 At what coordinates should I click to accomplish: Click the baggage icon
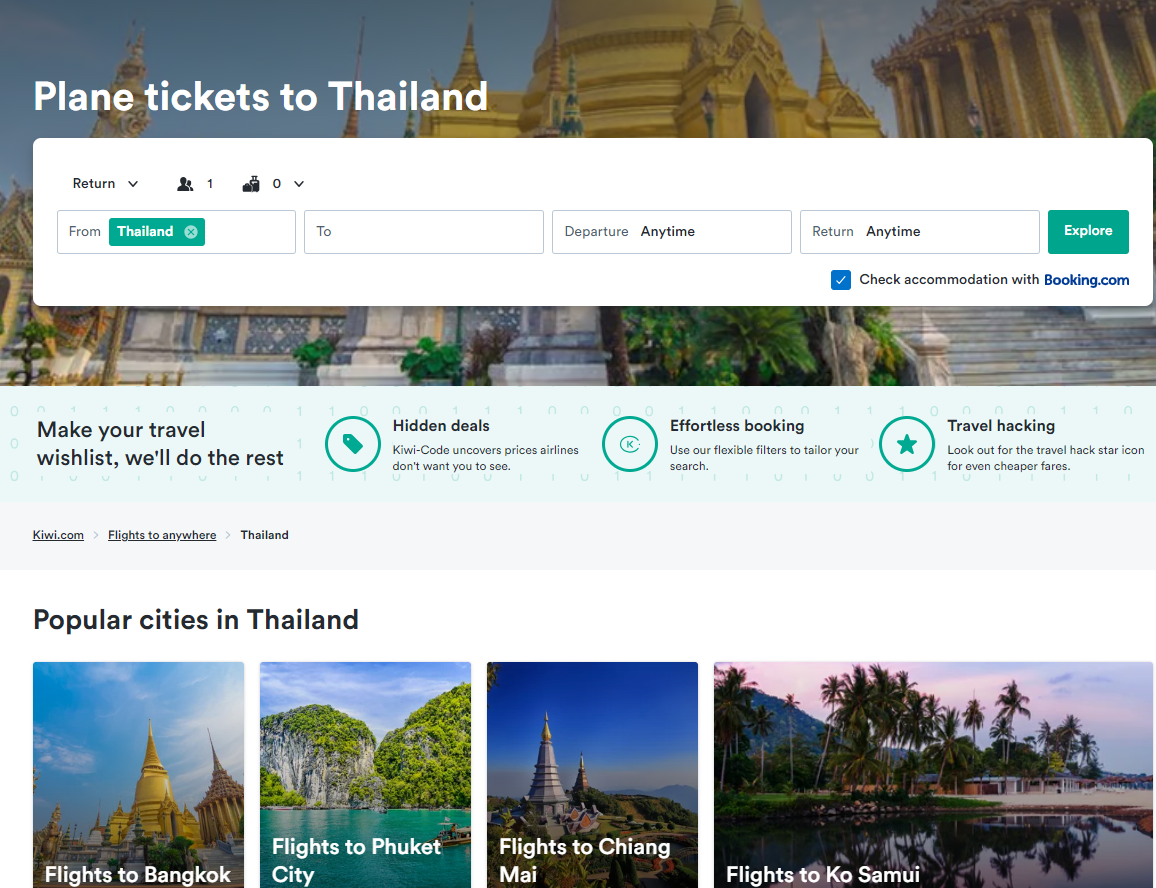pos(251,184)
